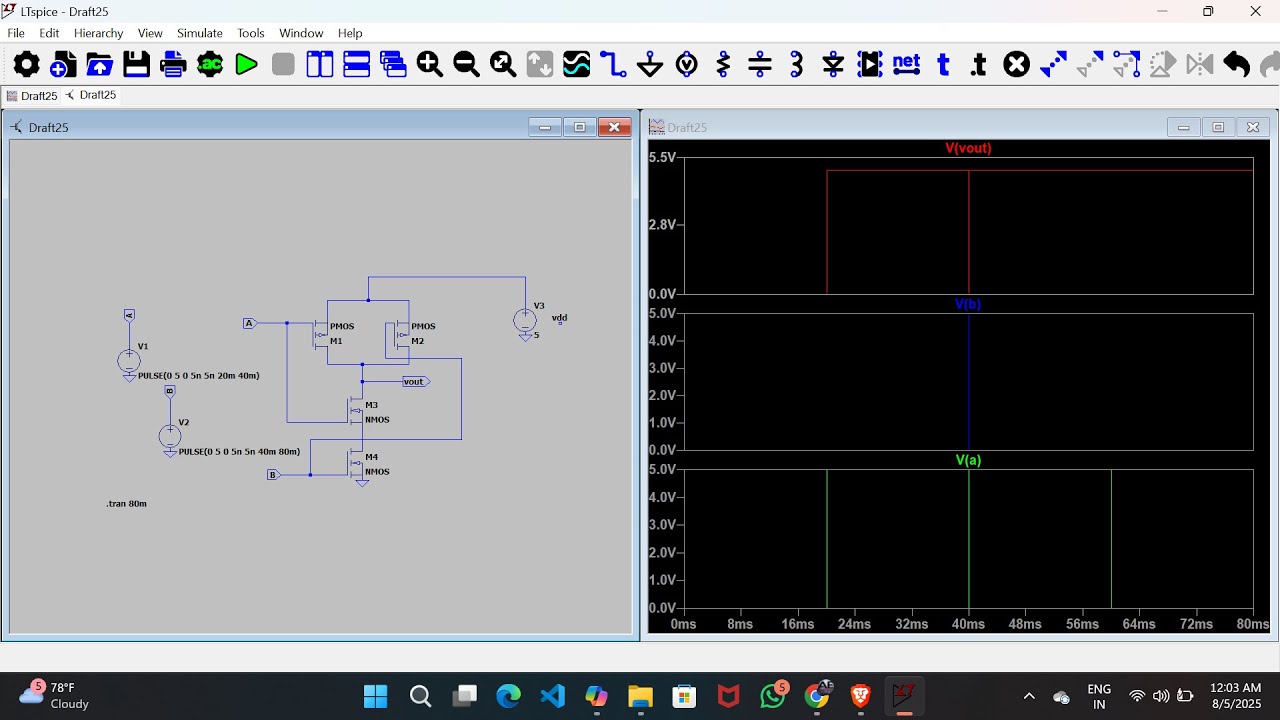Click the grayed Rotate icon
This screenshot has height=720, width=1280.
click(x=1163, y=65)
